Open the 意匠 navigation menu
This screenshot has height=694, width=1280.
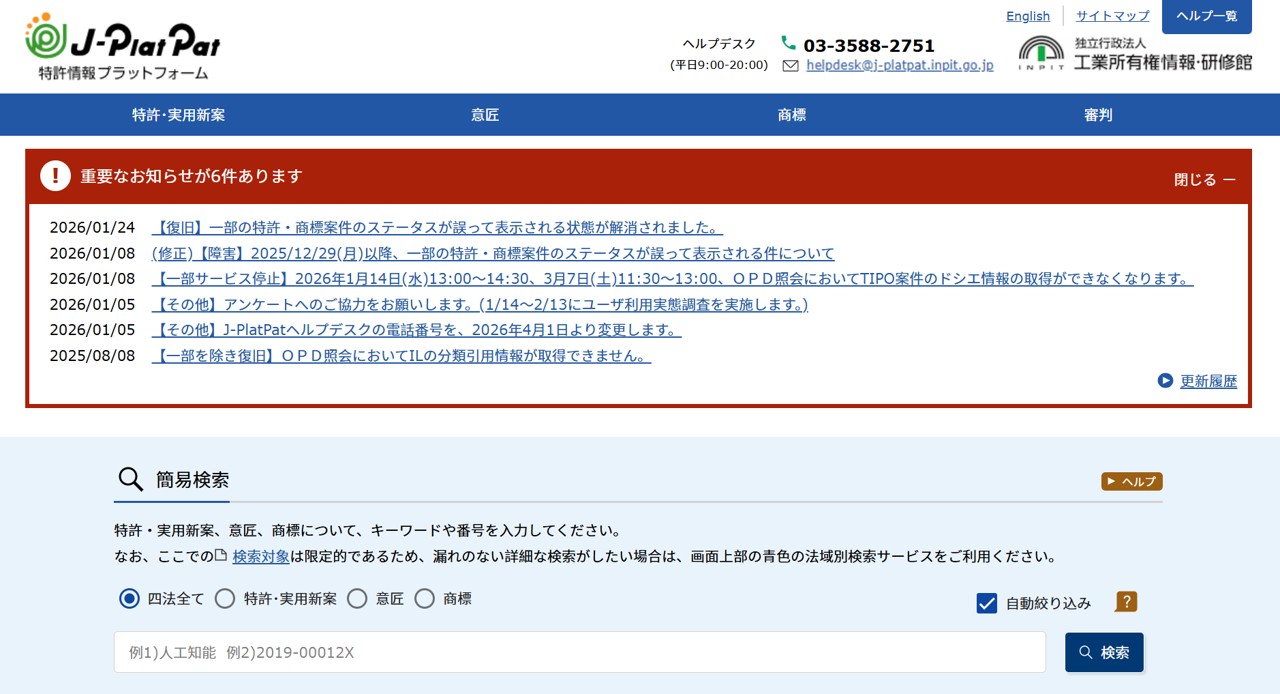(485, 115)
